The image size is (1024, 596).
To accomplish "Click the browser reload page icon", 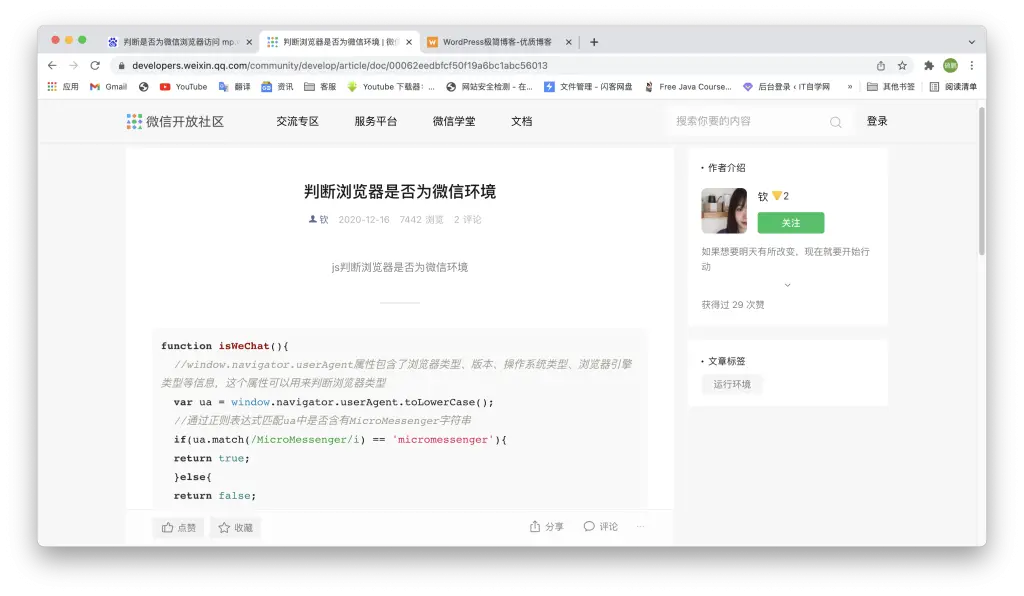I will [95, 65].
